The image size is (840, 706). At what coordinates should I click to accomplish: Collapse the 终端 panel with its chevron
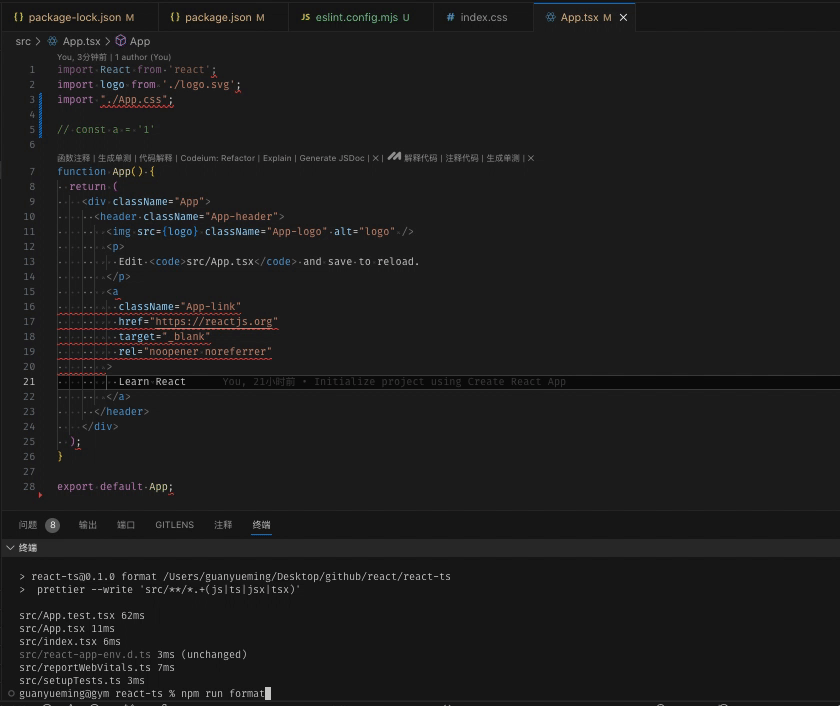10,546
